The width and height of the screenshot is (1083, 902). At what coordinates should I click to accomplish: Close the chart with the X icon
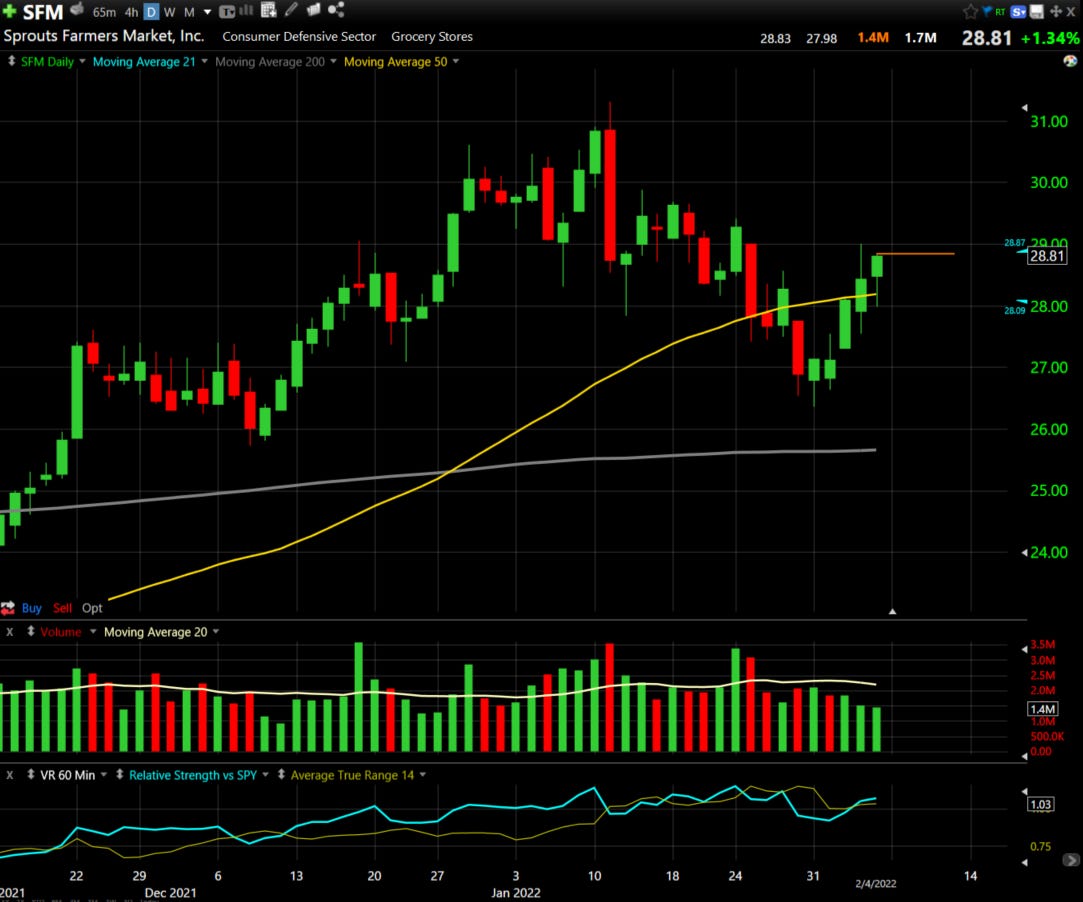coord(1071,12)
